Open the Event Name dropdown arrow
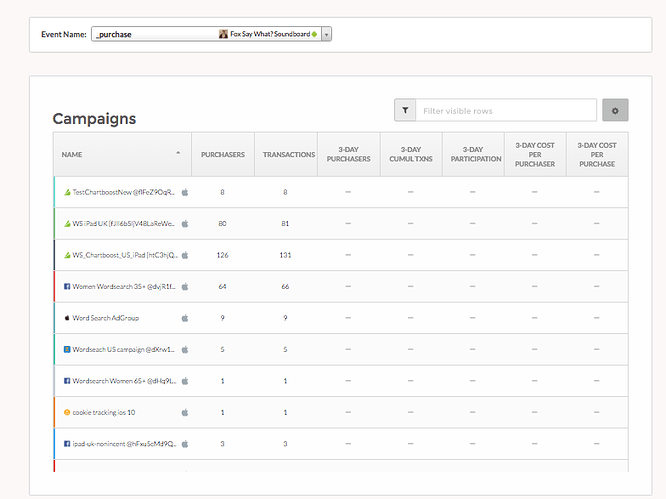The image size is (666, 499). (326, 34)
